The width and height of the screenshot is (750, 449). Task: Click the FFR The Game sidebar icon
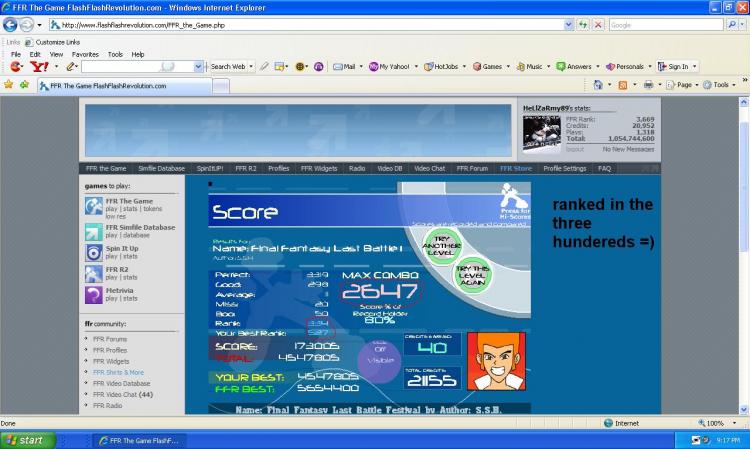pyautogui.click(x=94, y=207)
